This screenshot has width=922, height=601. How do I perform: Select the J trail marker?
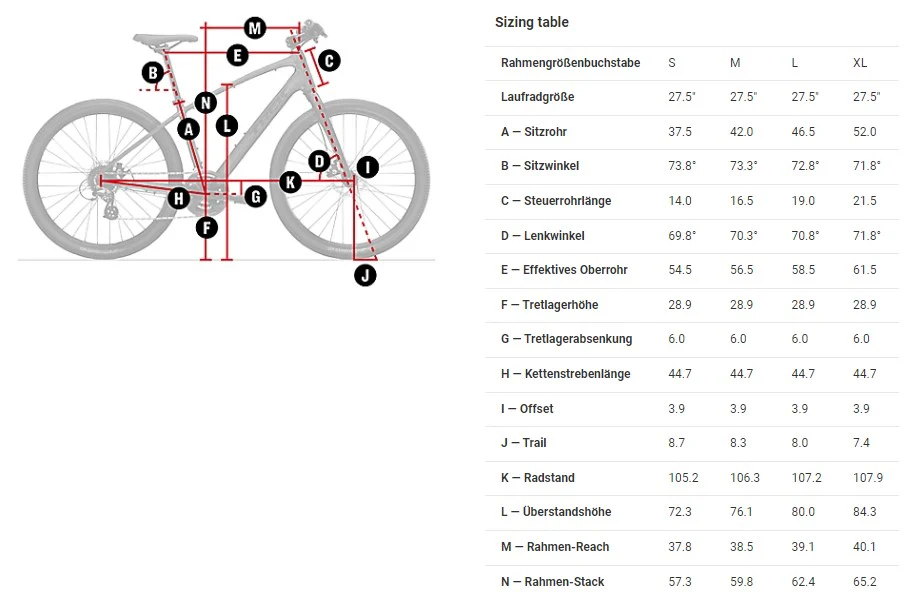pyautogui.click(x=365, y=275)
